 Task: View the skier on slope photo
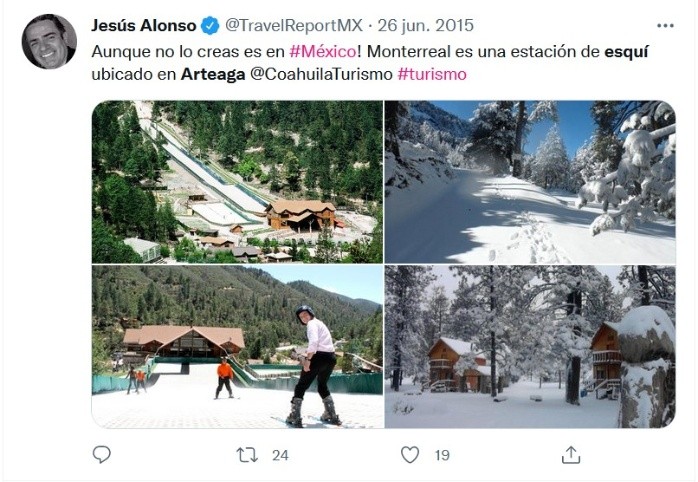(x=237, y=347)
